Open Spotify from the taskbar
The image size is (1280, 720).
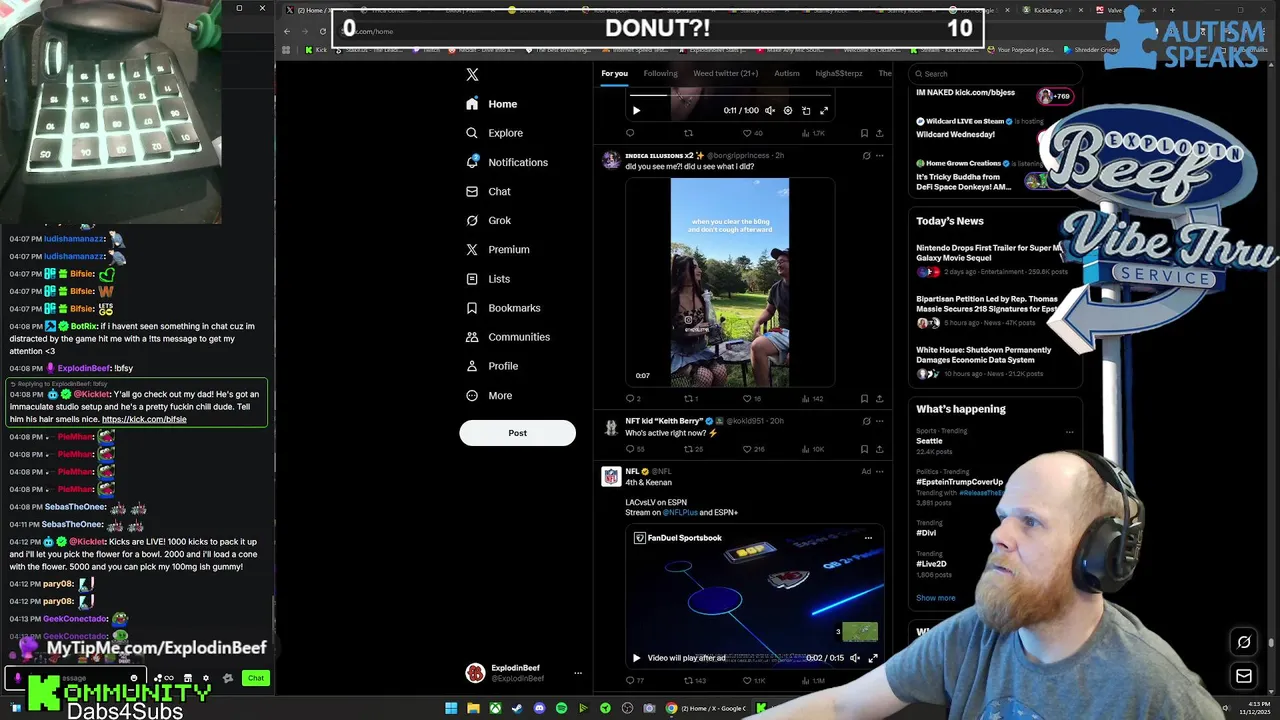pos(561,708)
